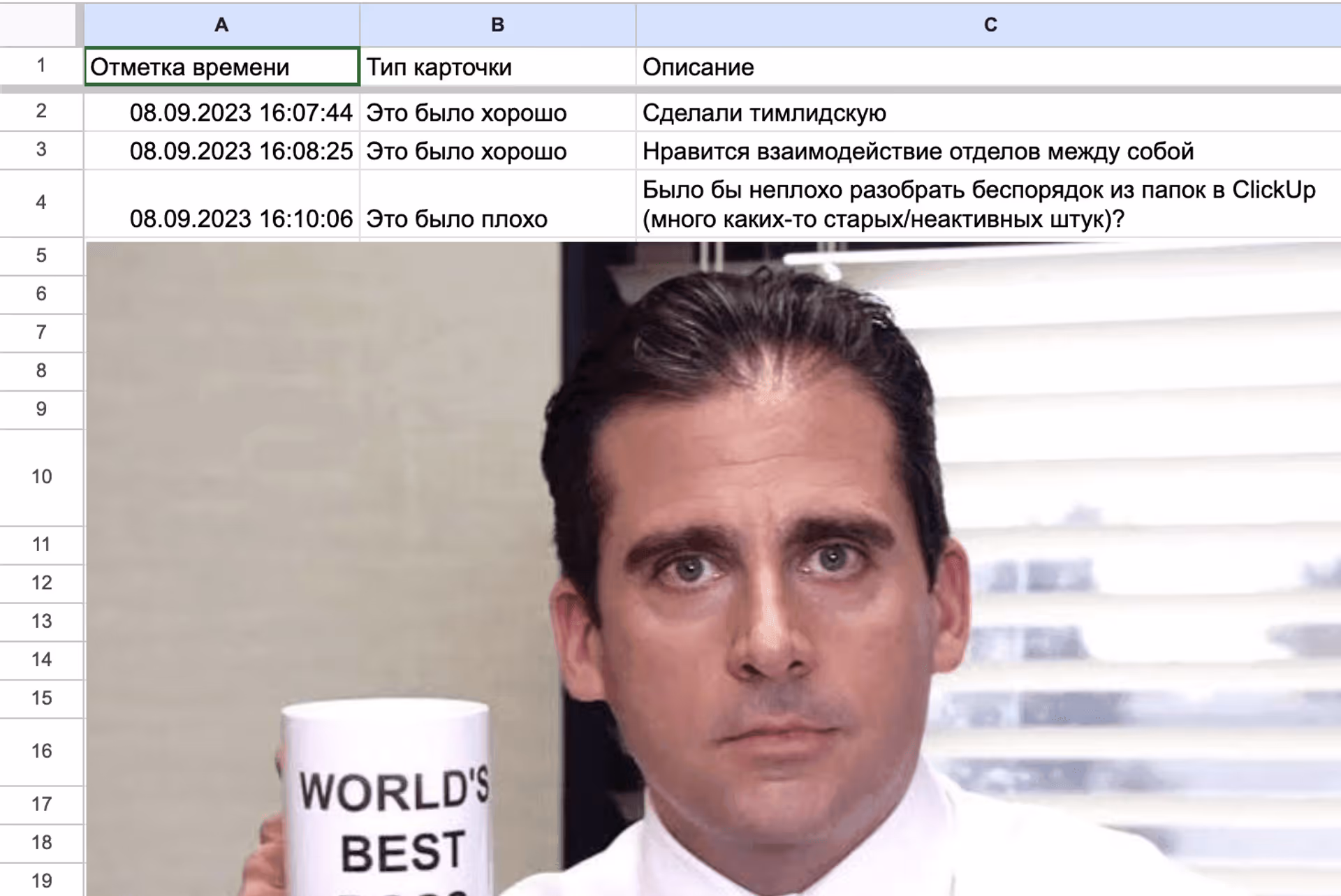The width and height of the screenshot is (1341, 896).
Task: Click the 'Описание' header cell
Action: pyautogui.click(x=988, y=67)
